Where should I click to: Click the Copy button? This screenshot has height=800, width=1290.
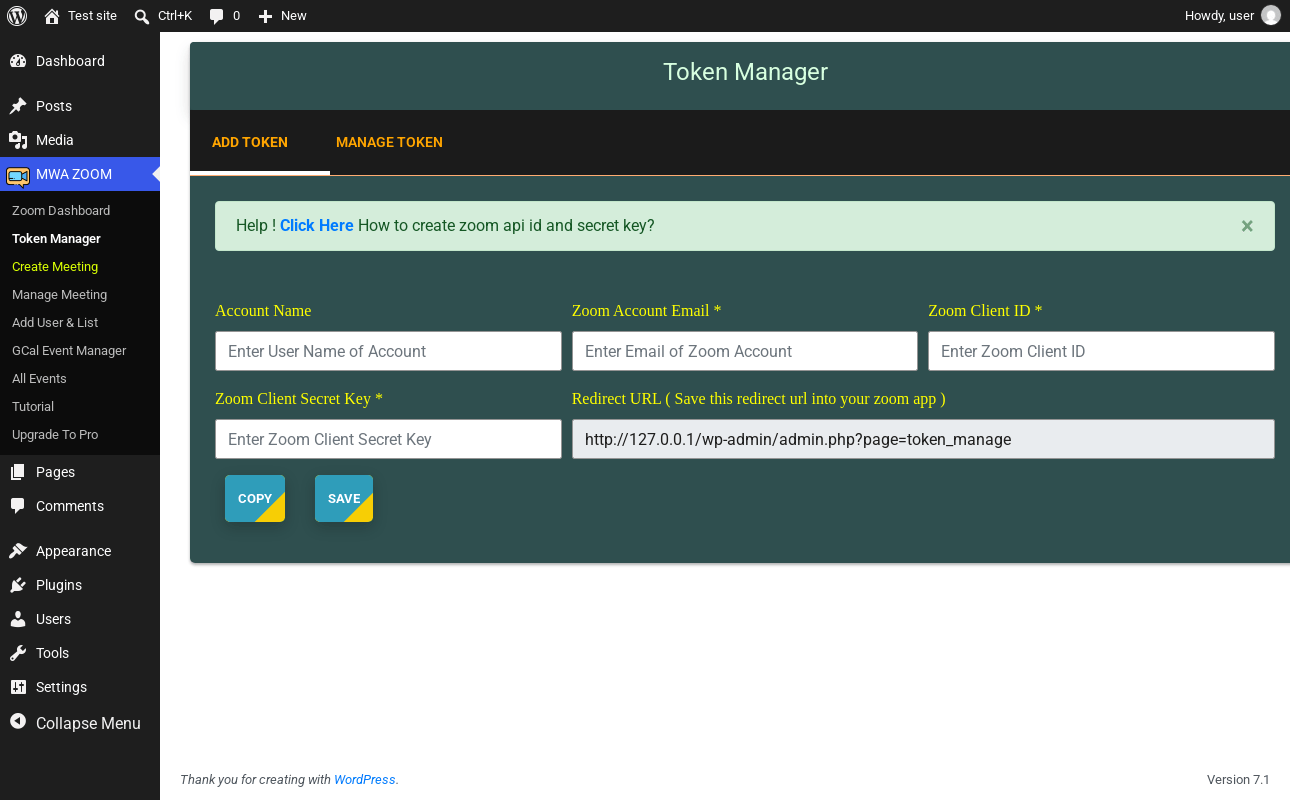click(x=255, y=498)
